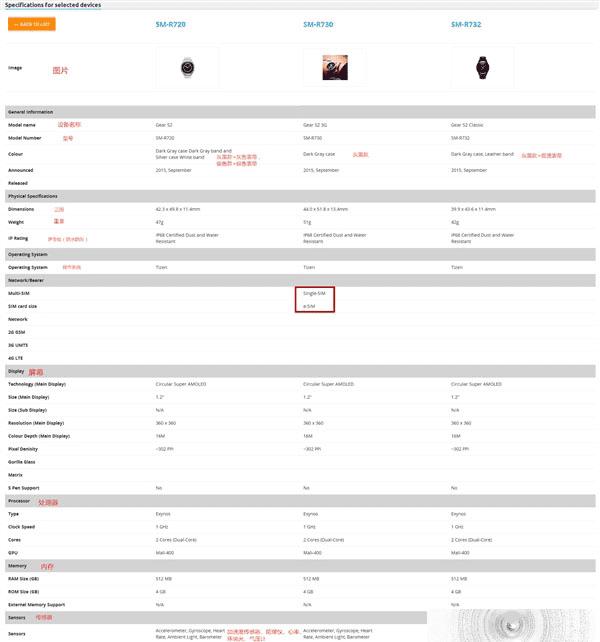Select the '4 GB' ROM value for SM-R730

pos(308,592)
